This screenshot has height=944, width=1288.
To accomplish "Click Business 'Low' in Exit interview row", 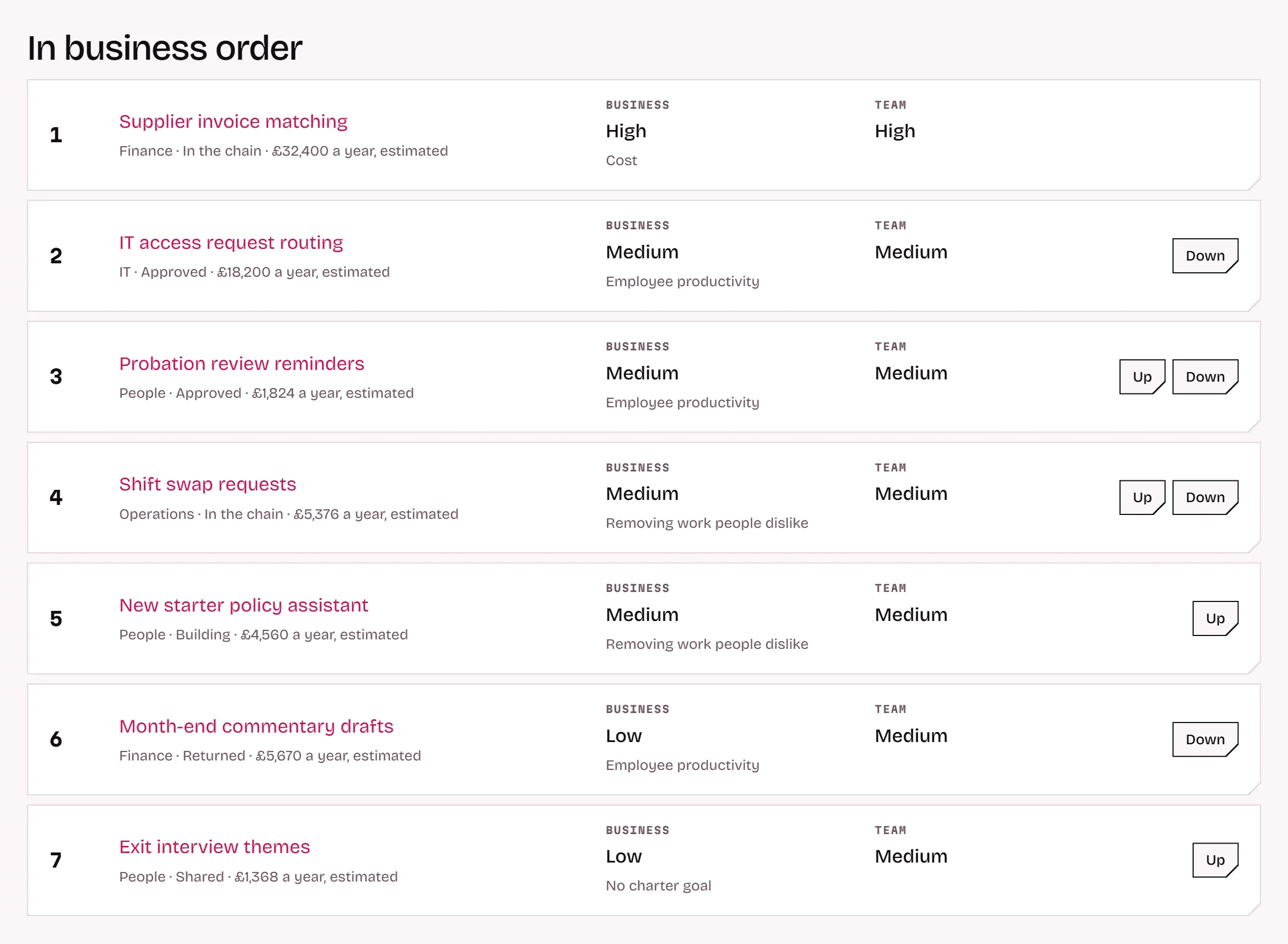I will click(x=623, y=856).
